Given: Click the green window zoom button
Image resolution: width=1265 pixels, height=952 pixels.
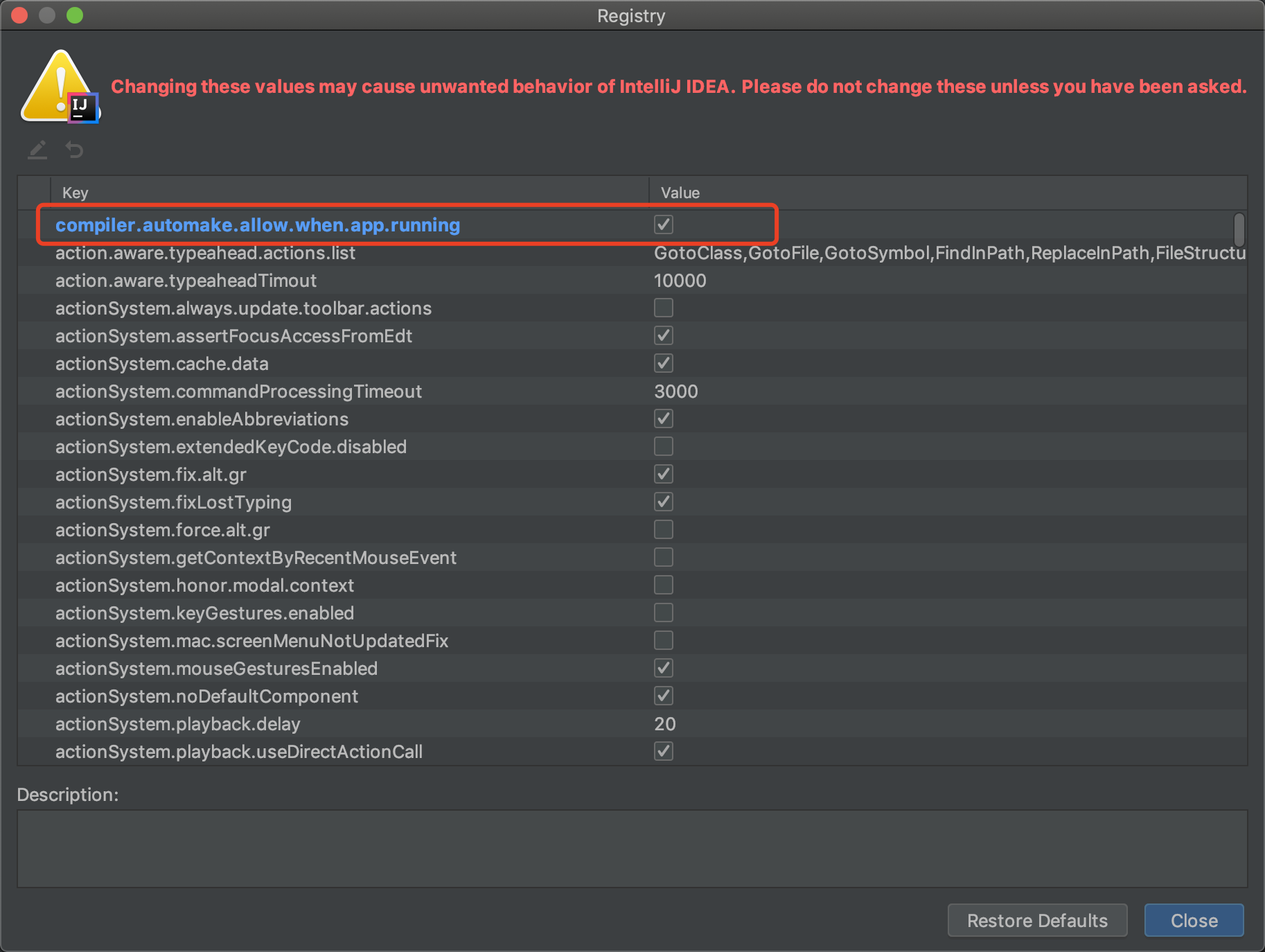Looking at the screenshot, I should (75, 15).
